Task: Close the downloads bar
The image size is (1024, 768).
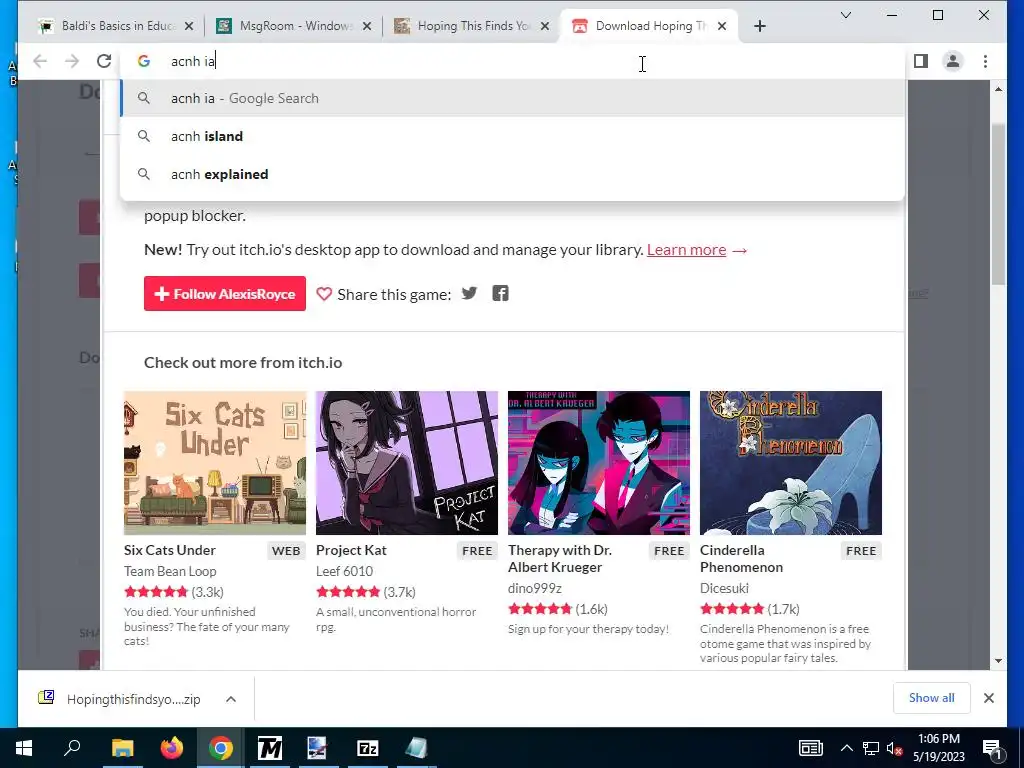Action: tap(989, 698)
